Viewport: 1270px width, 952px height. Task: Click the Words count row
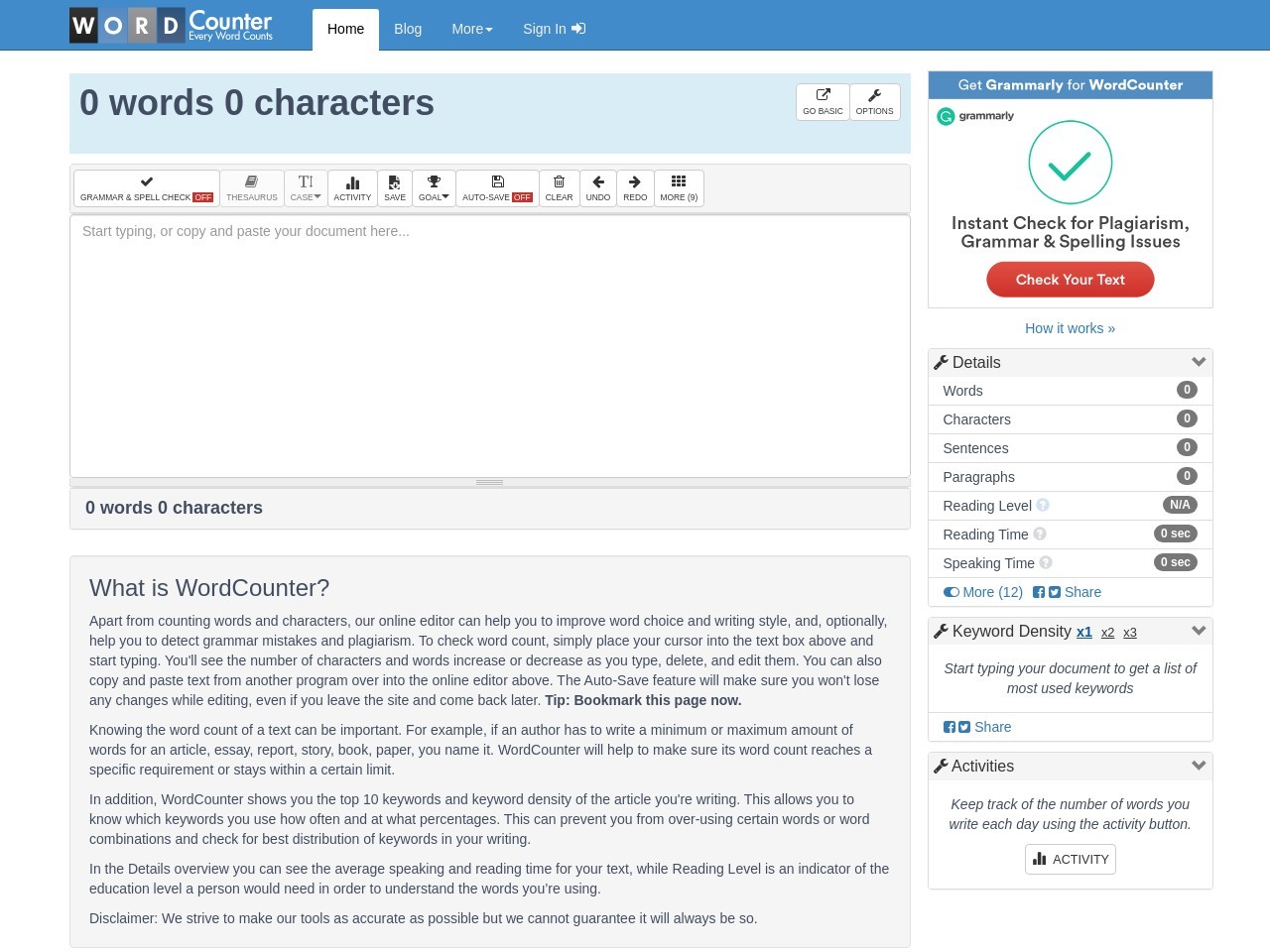(x=1070, y=391)
